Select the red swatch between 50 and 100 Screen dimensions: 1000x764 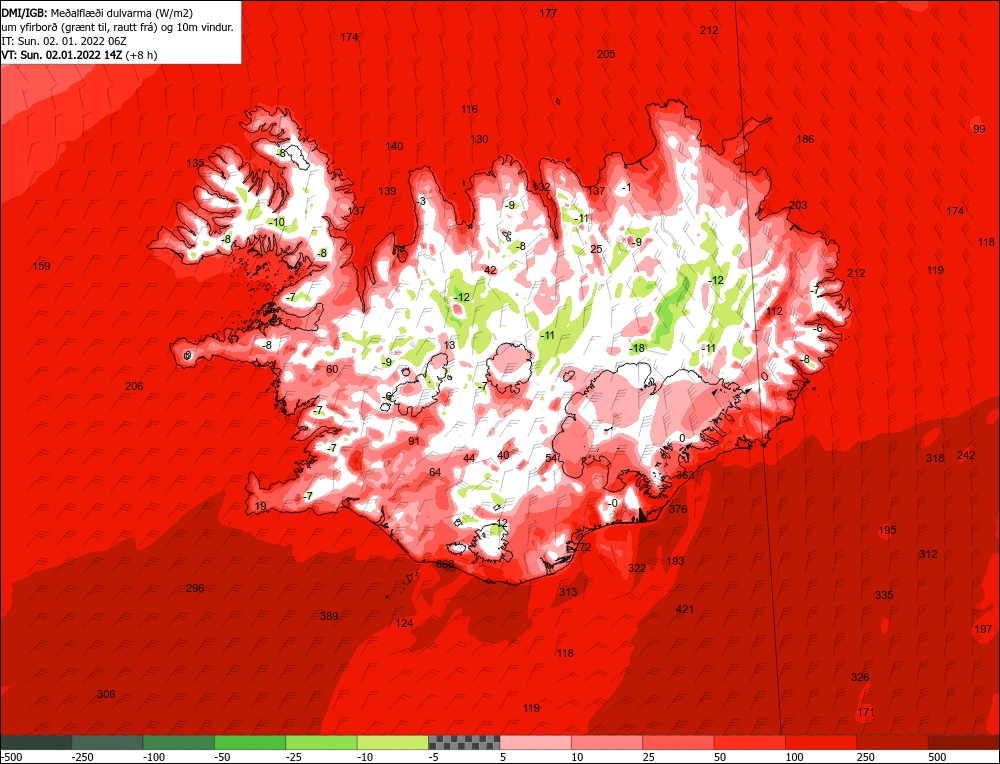coord(750,742)
